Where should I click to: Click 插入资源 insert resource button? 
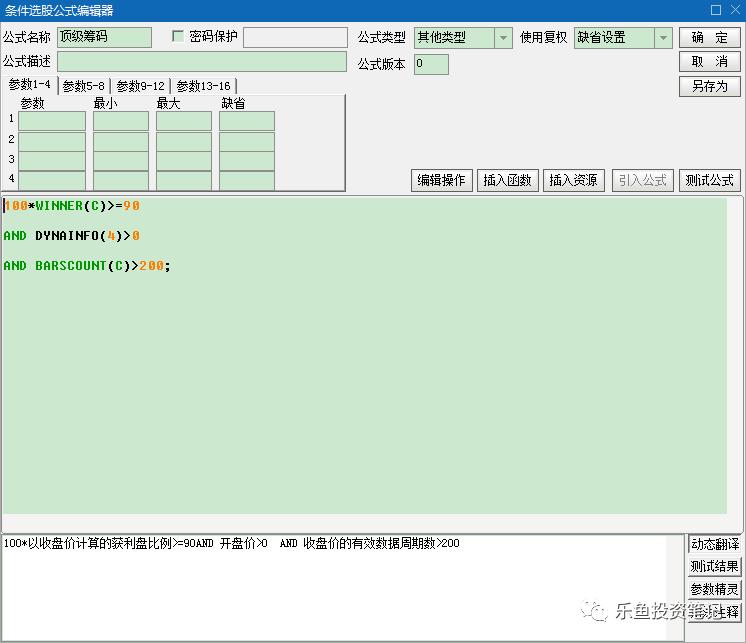[574, 180]
